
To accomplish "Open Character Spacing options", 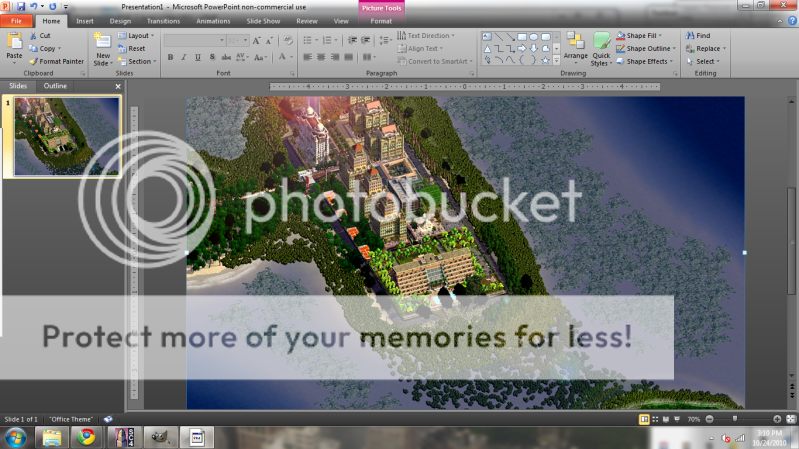I will [x=242, y=57].
